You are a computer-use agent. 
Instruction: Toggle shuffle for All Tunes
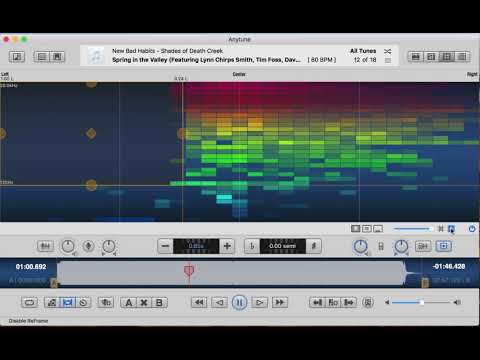[x=387, y=51]
